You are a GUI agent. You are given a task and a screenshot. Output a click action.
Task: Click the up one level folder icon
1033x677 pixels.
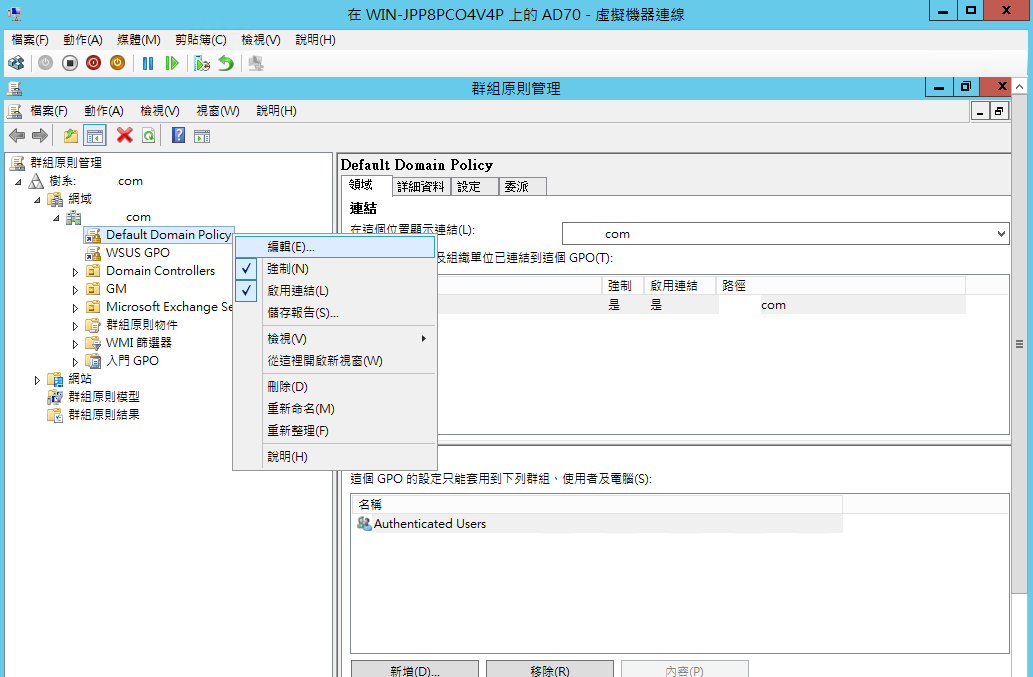tap(71, 135)
